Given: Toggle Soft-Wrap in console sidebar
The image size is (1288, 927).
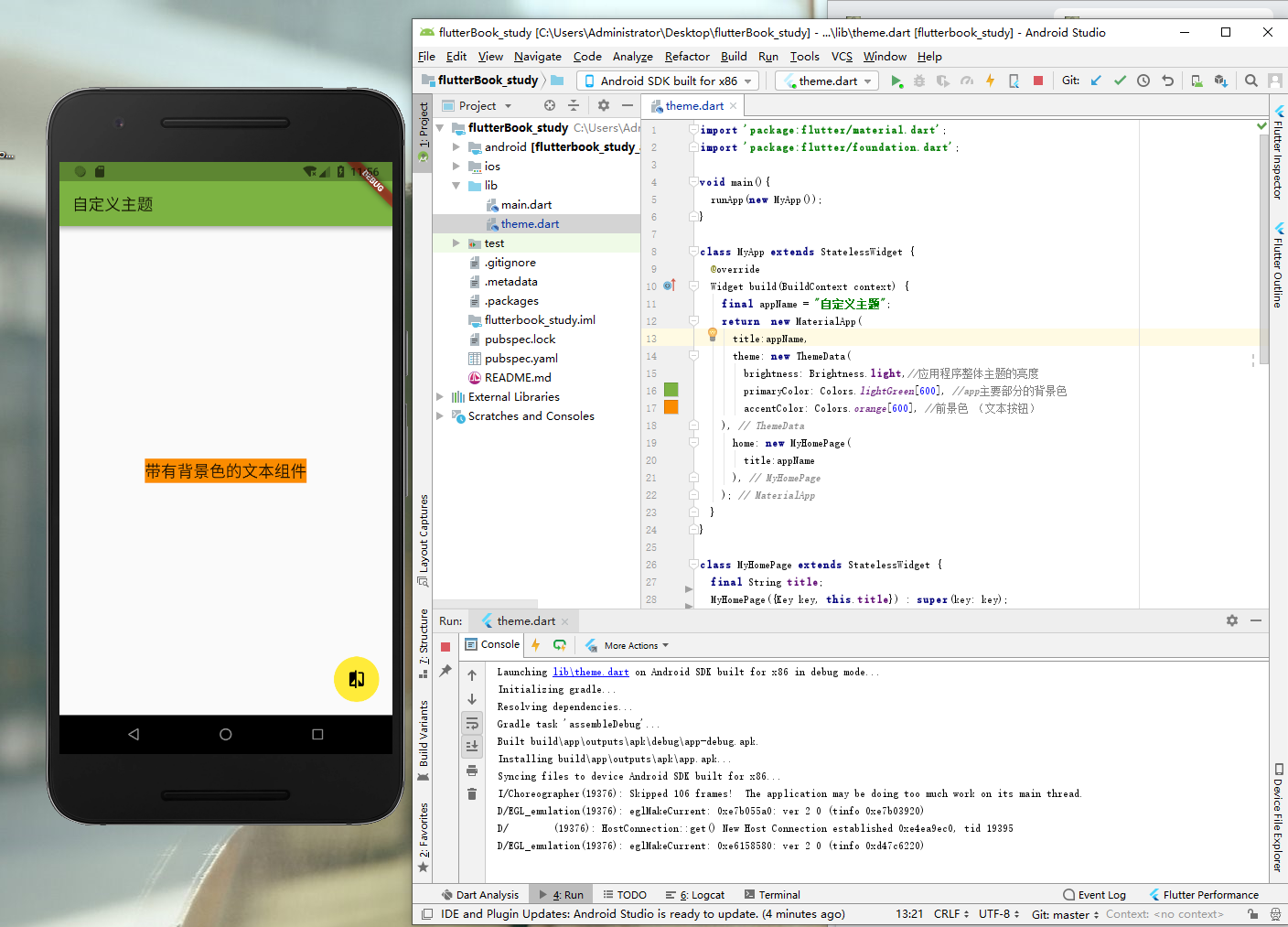Looking at the screenshot, I should pyautogui.click(x=472, y=723).
